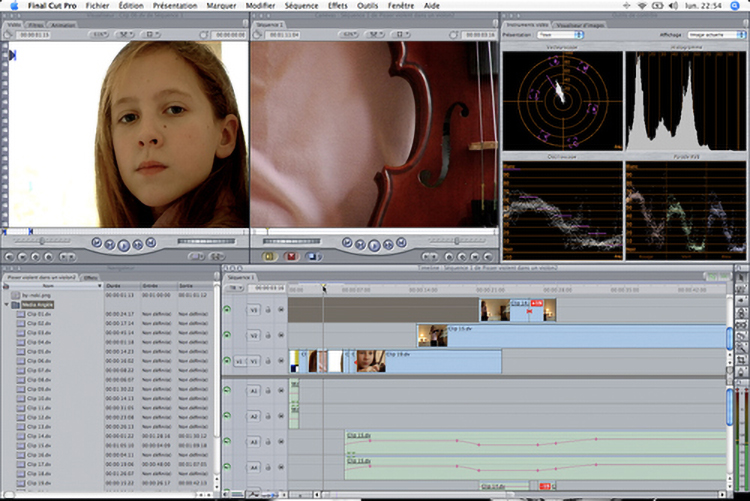Toggle Auto Select on track V2
Image resolution: width=750 pixels, height=501 pixels.
[281, 335]
